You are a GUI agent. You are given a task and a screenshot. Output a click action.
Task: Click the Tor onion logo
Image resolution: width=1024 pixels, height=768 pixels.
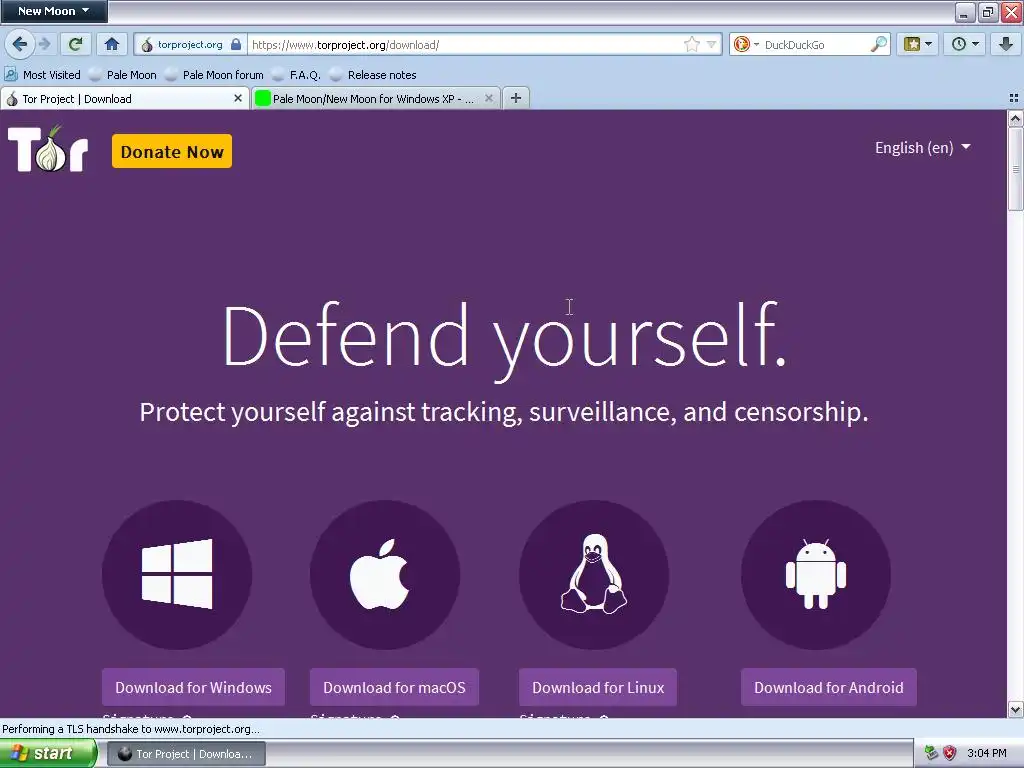[x=48, y=149]
